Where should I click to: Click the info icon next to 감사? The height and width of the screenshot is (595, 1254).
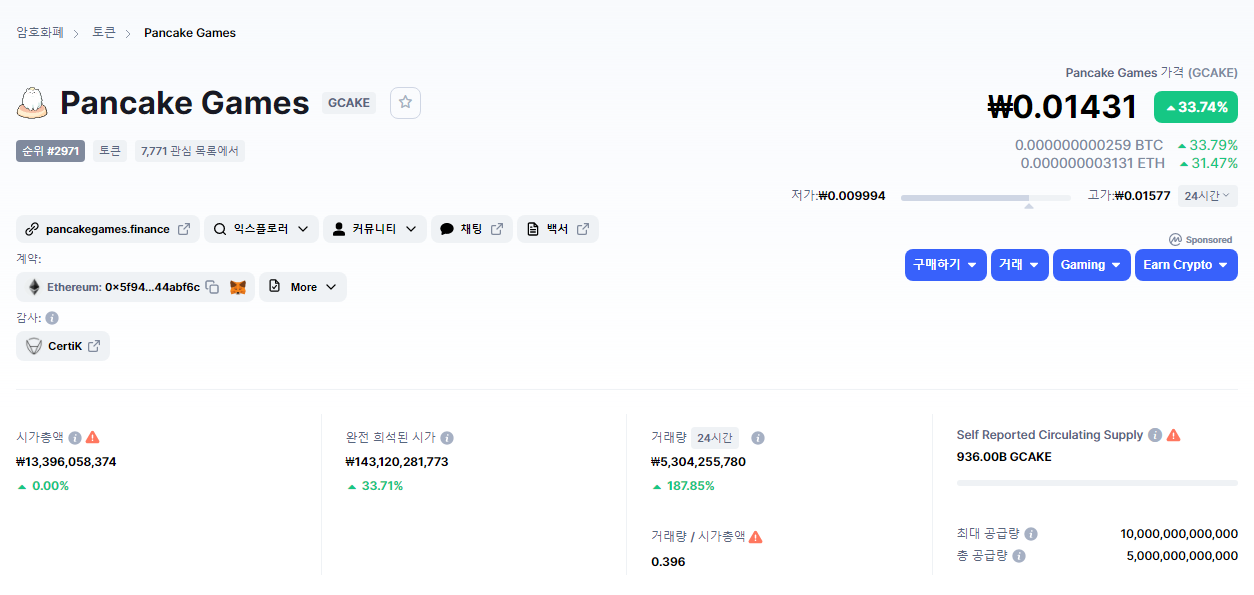coord(52,318)
